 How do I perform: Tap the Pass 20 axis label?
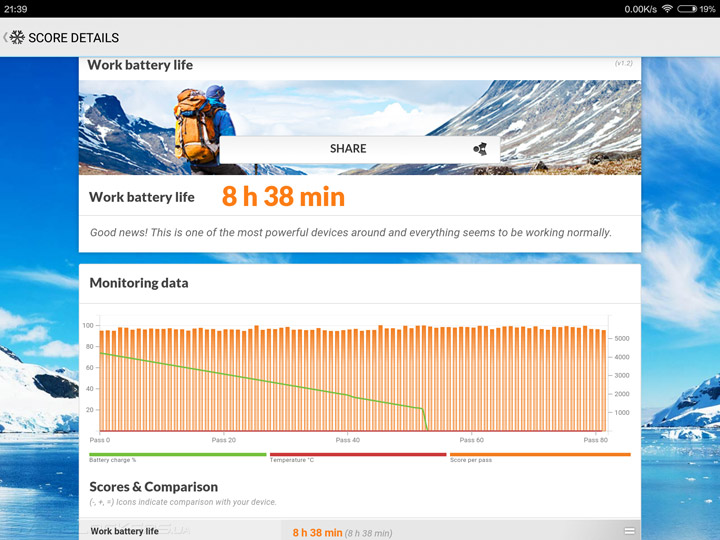tap(224, 440)
